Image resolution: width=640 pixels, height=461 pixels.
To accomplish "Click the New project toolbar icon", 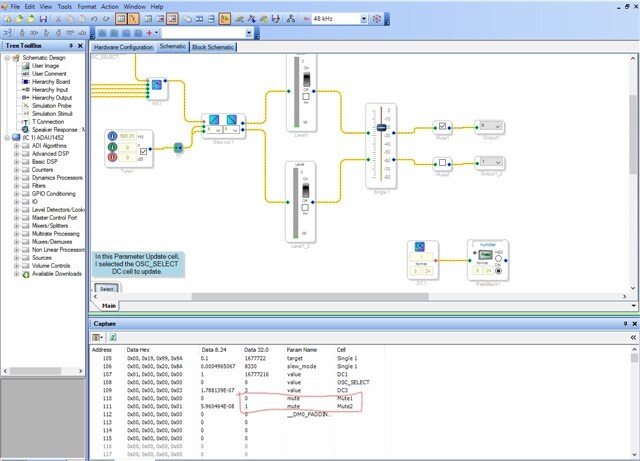I will coord(8,19).
